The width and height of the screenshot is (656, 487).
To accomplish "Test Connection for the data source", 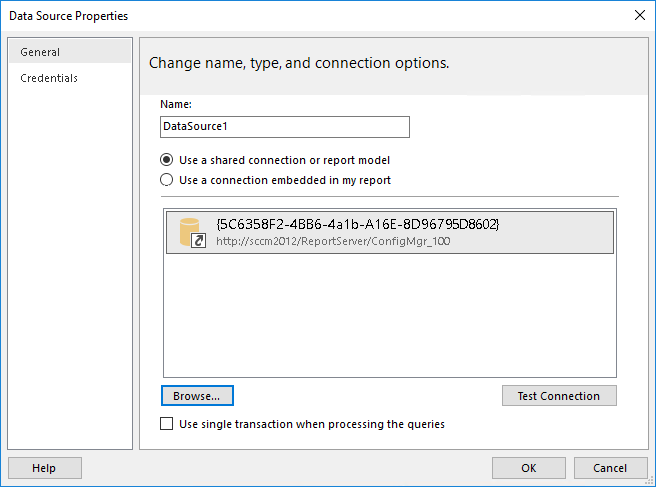I will click(559, 396).
